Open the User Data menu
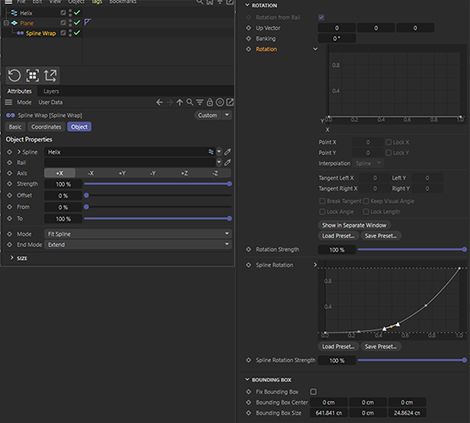470x423 pixels. pos(50,102)
